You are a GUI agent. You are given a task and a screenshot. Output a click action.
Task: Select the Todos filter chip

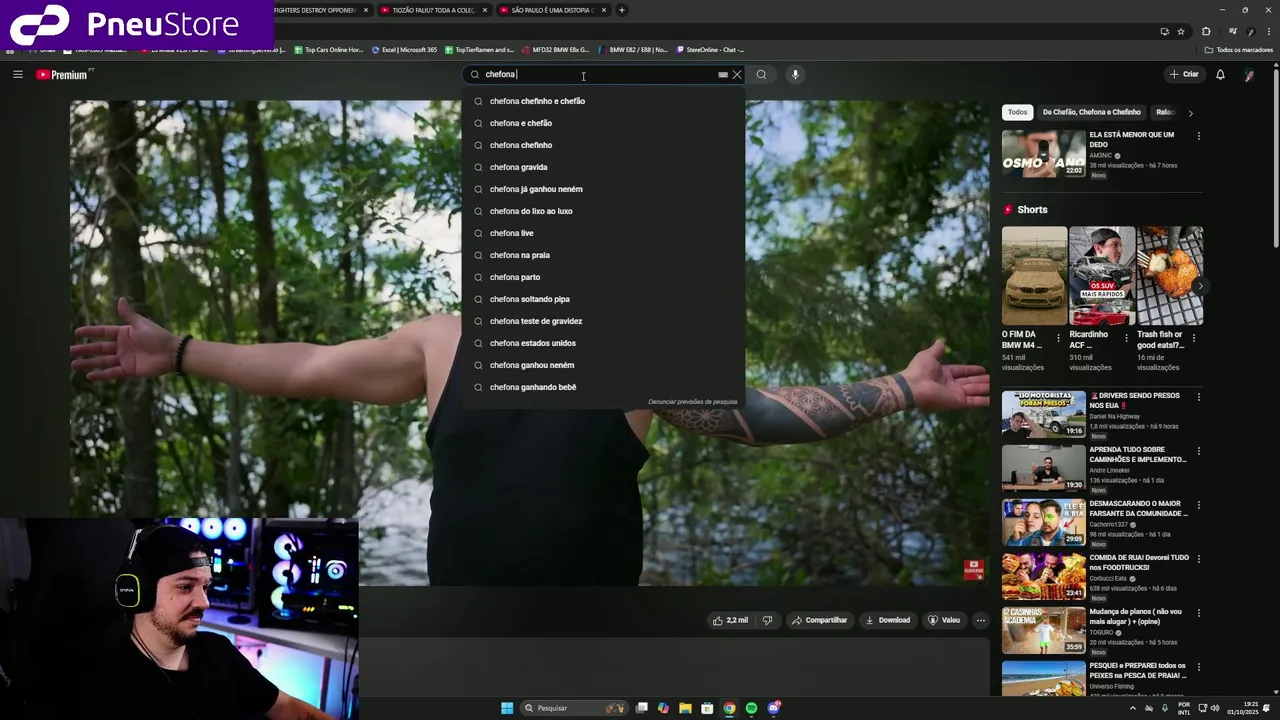pos(1017,112)
